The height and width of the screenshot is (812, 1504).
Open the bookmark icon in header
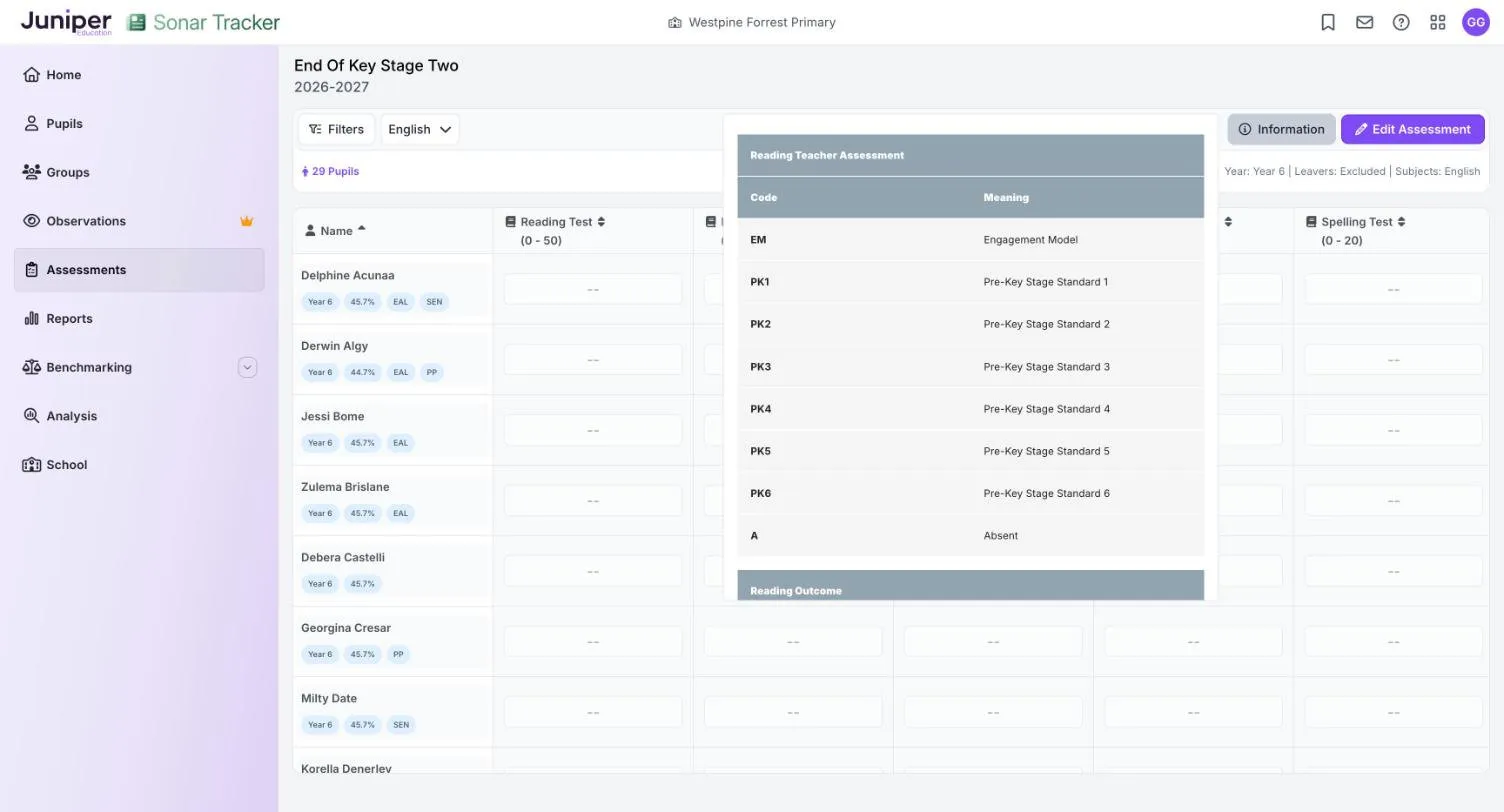(1328, 22)
